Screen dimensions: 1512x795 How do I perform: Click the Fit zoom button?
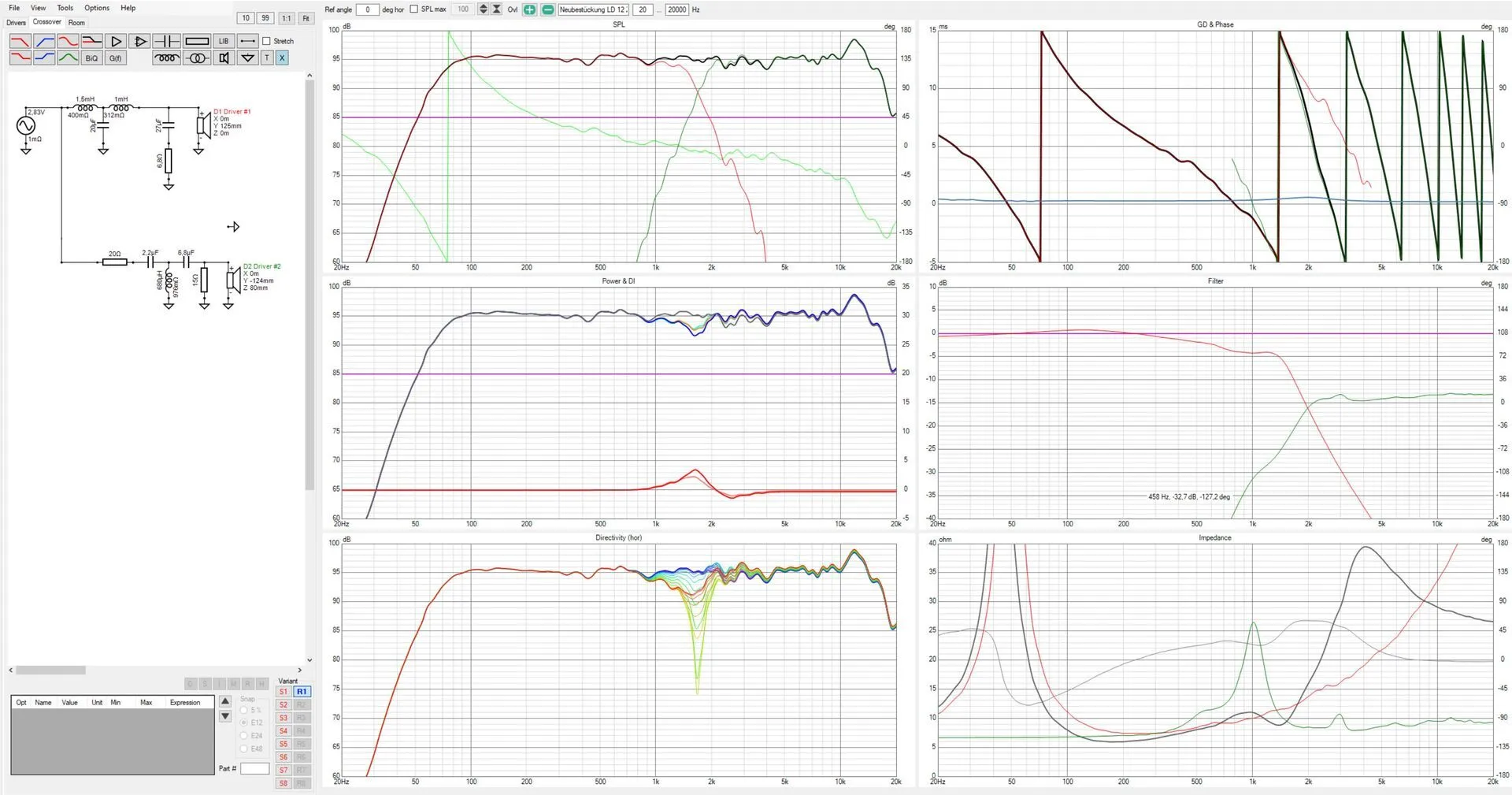306,18
